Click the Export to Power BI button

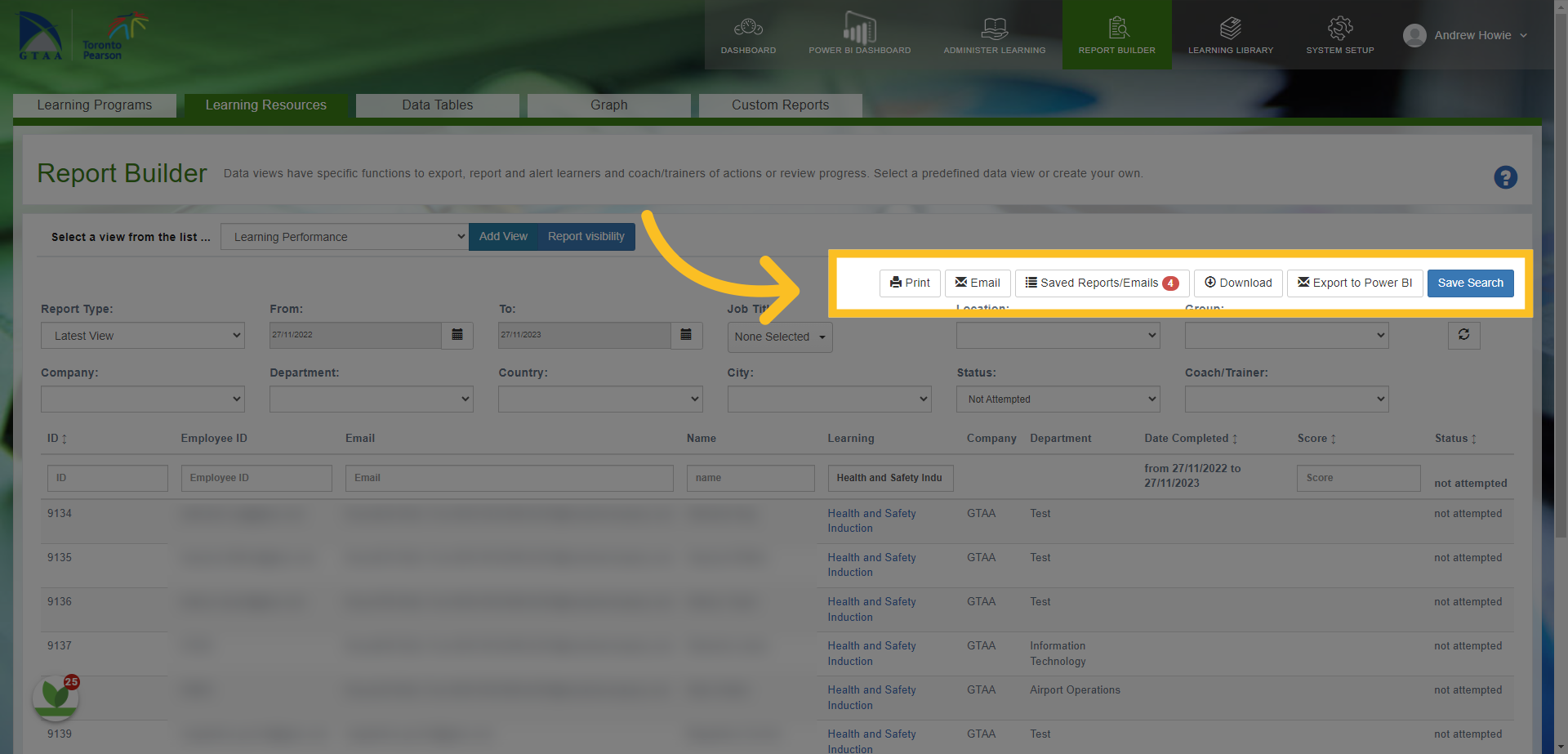pyautogui.click(x=1355, y=283)
